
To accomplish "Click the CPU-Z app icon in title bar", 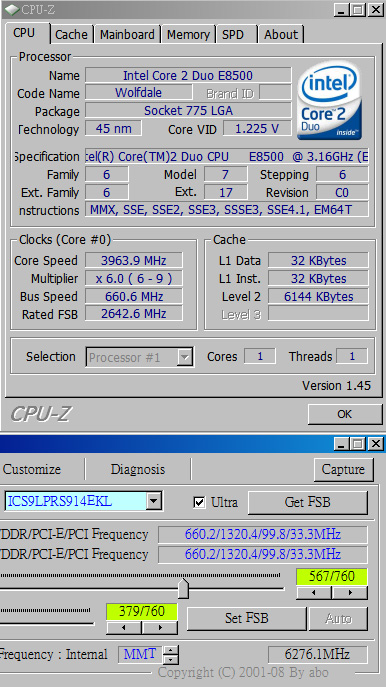I will pos(12,9).
